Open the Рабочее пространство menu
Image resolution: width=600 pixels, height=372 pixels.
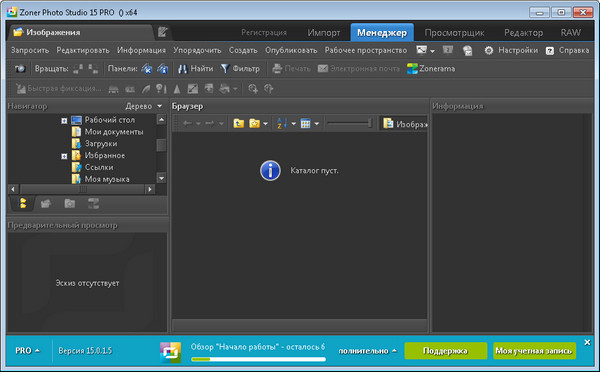coord(366,51)
